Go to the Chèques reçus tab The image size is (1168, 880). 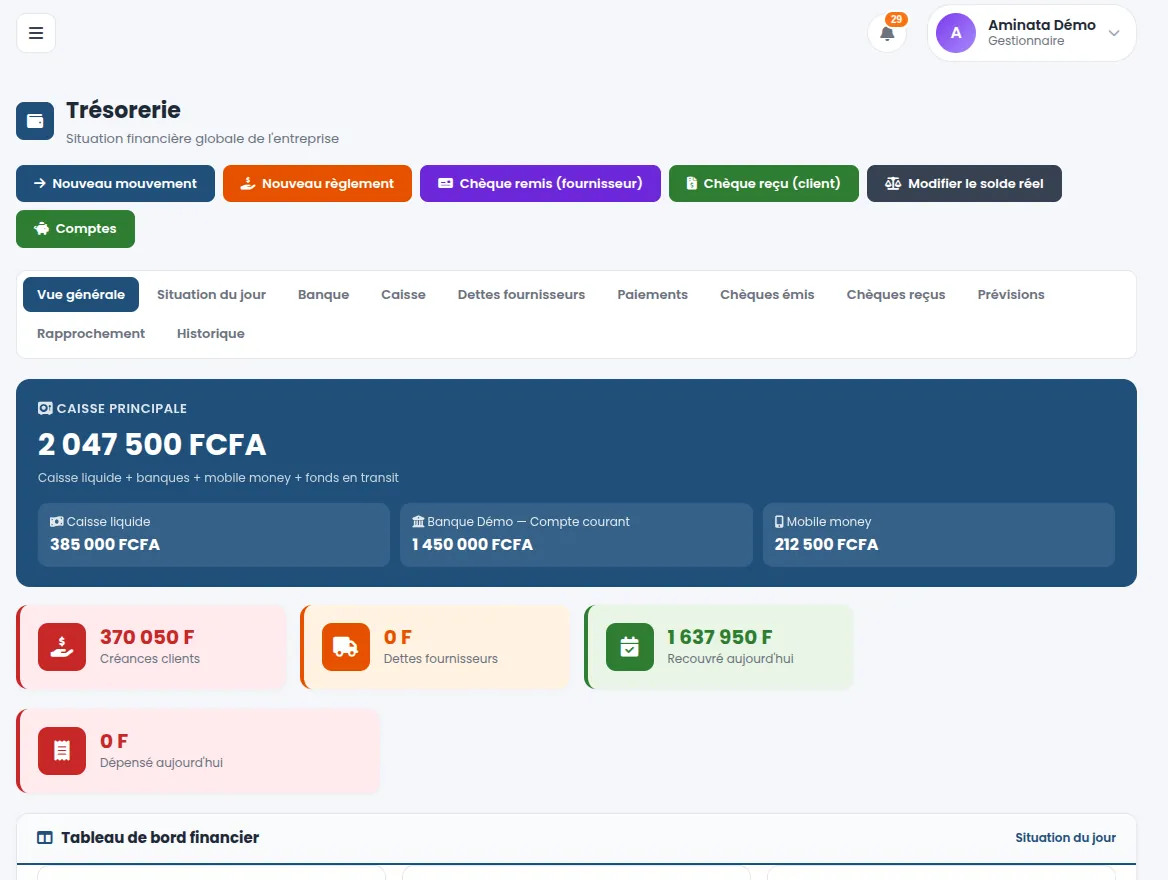click(x=895, y=294)
